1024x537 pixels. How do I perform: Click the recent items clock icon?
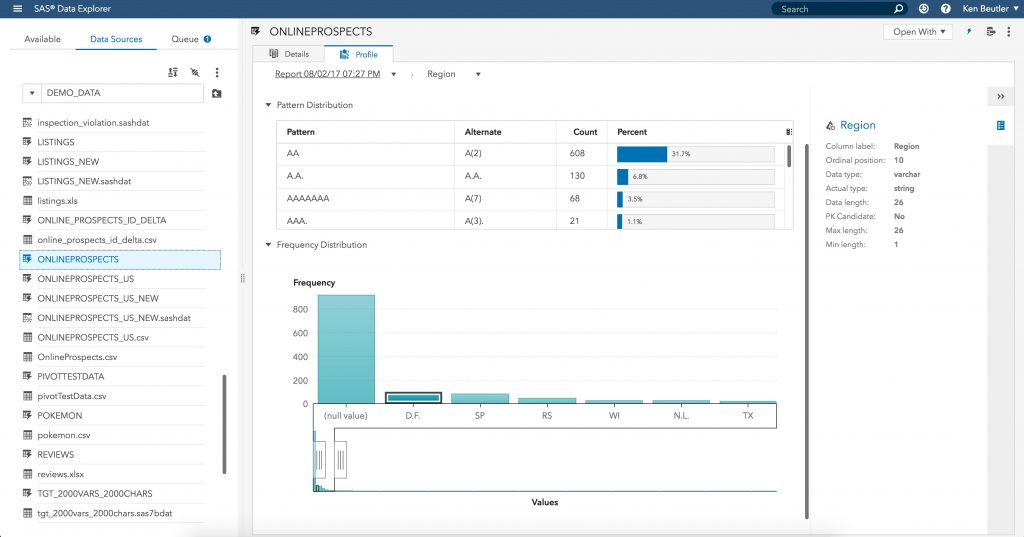(924, 9)
